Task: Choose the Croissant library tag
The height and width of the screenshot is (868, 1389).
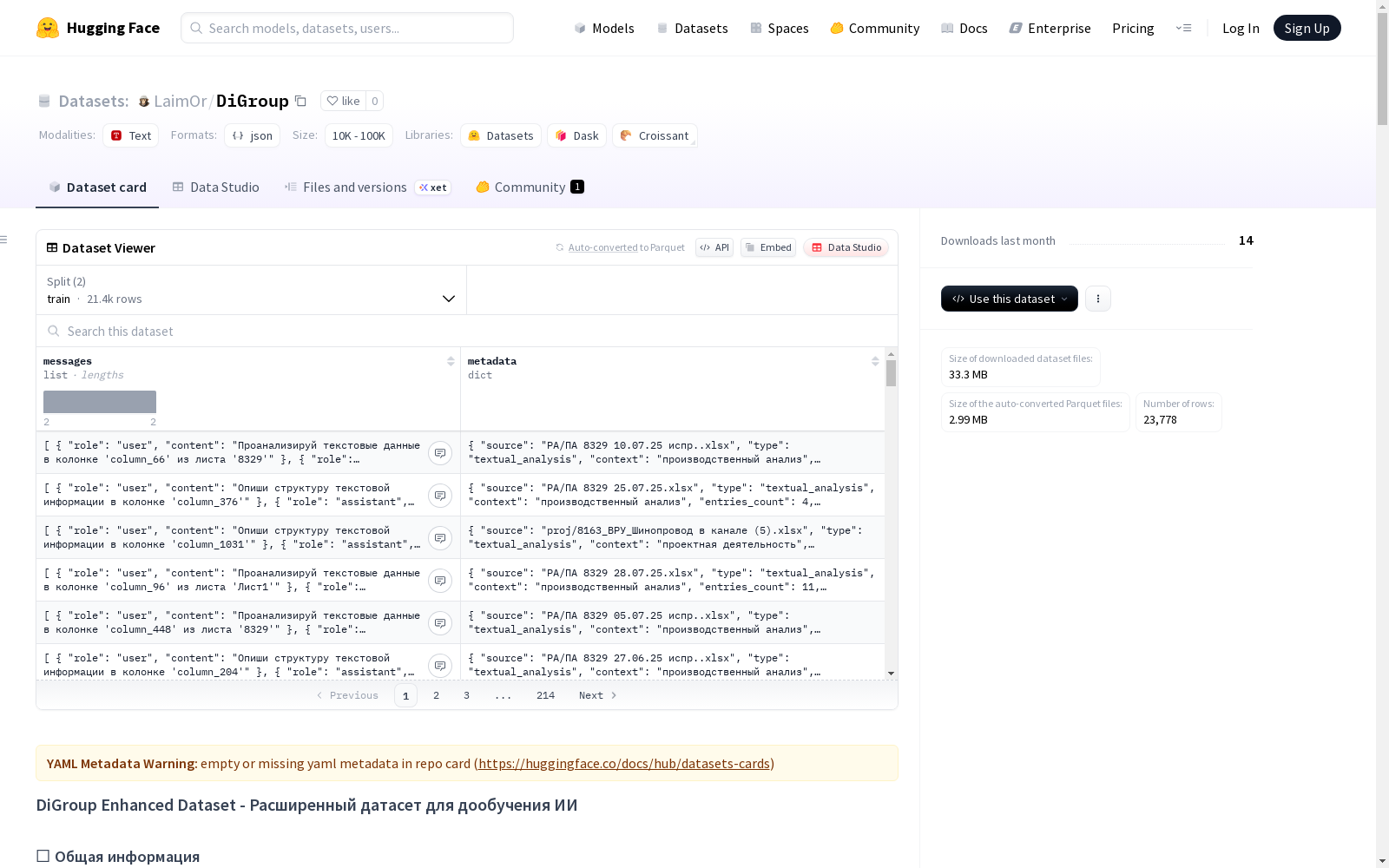Action: (655, 135)
